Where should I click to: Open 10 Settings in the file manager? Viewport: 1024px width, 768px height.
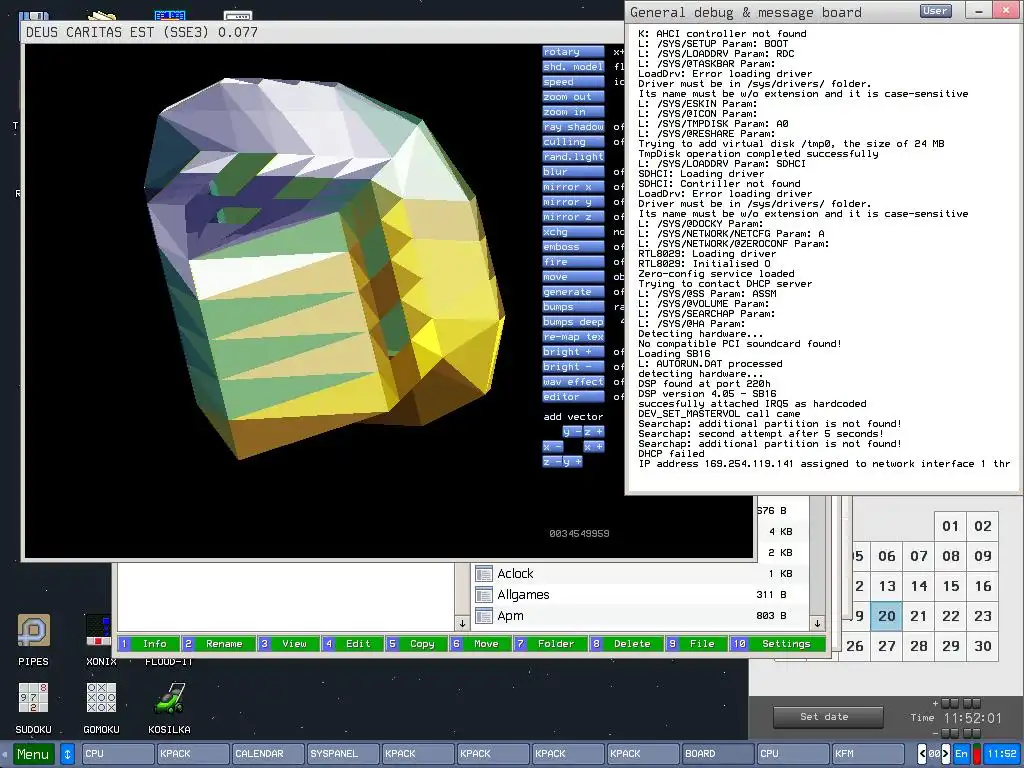[x=778, y=644]
